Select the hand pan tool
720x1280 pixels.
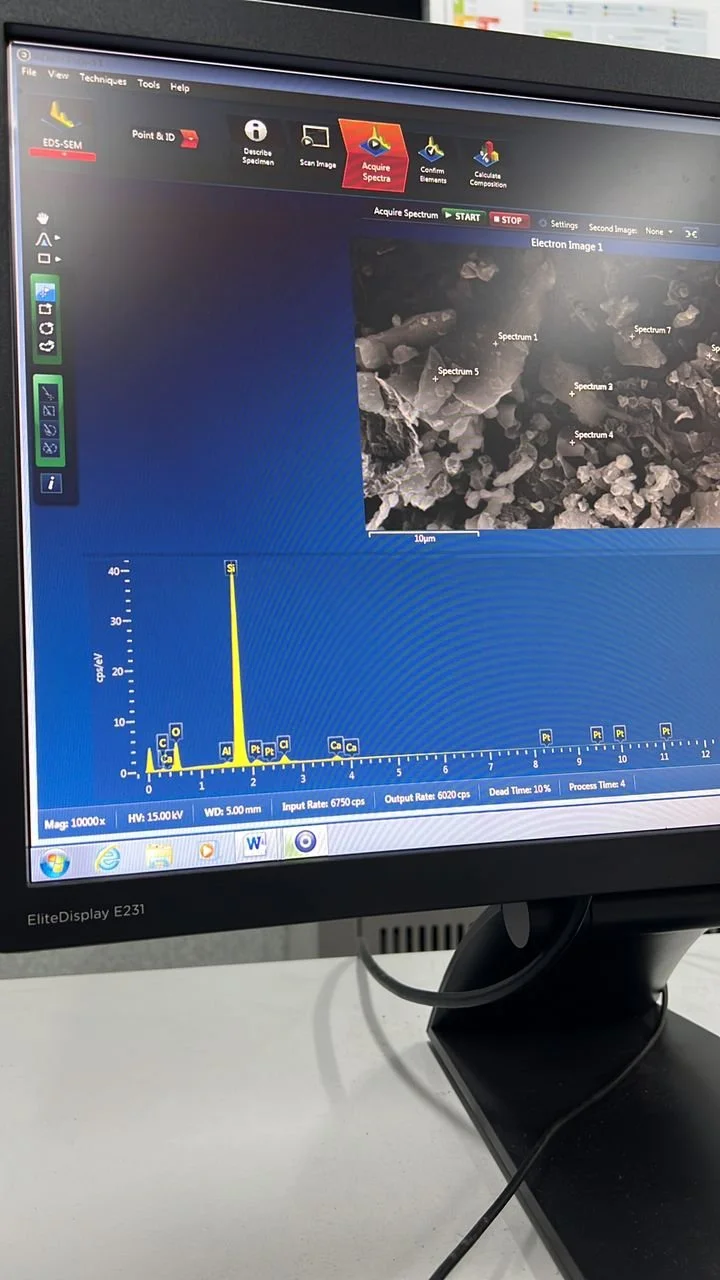[42, 218]
